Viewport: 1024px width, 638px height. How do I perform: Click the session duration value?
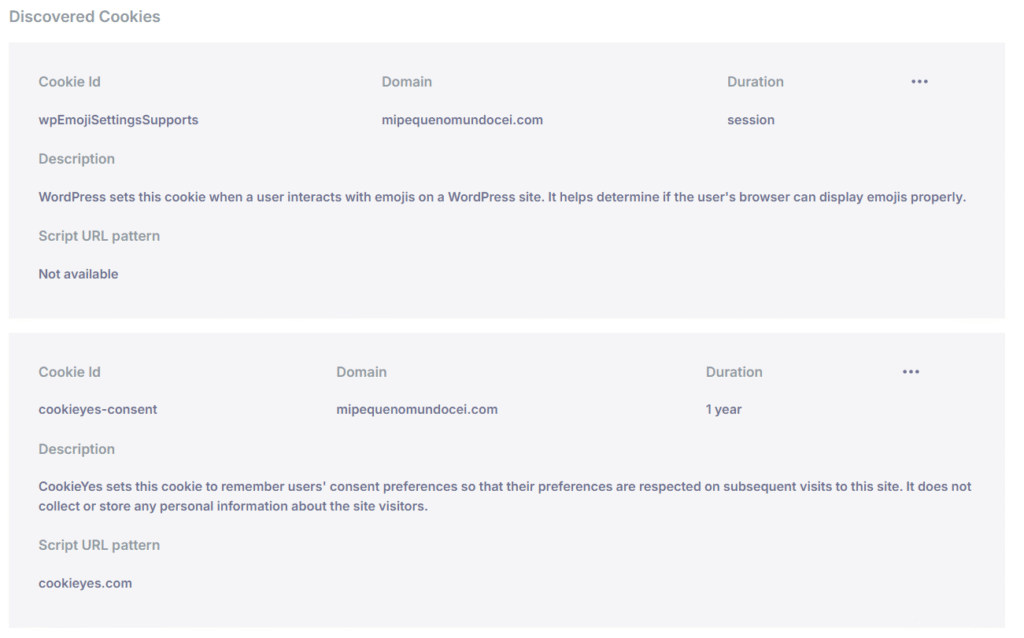[x=751, y=120]
